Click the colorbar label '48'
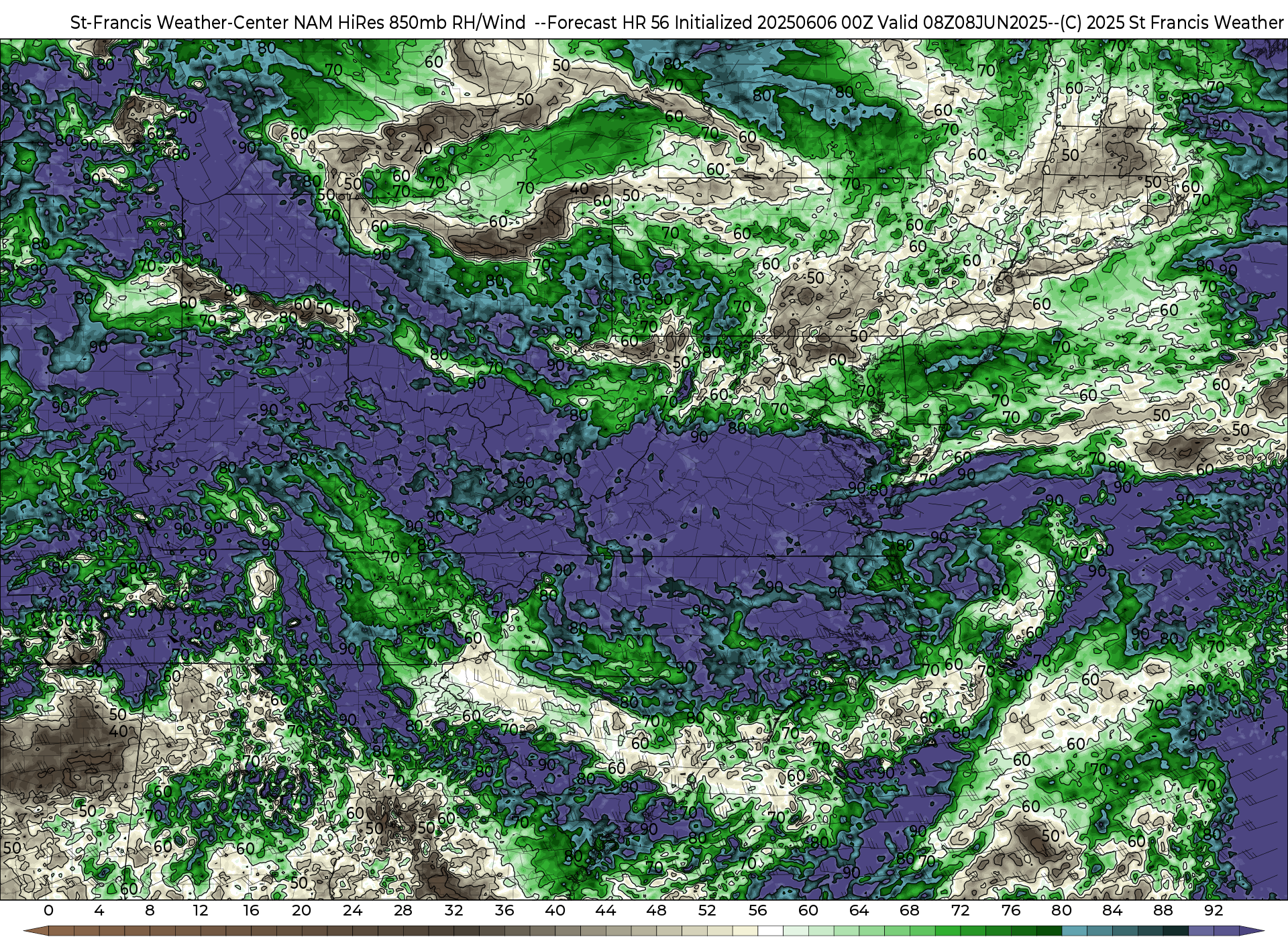This screenshot has width=1288, height=939. [657, 910]
